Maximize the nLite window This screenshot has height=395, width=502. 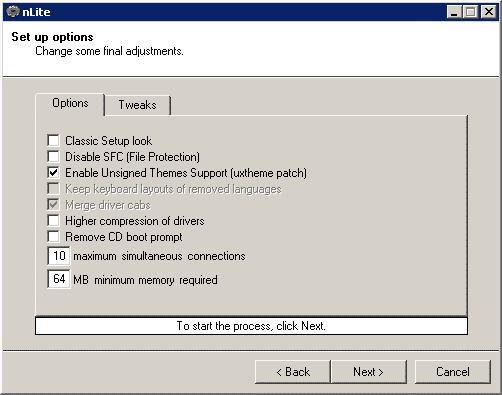(x=470, y=12)
